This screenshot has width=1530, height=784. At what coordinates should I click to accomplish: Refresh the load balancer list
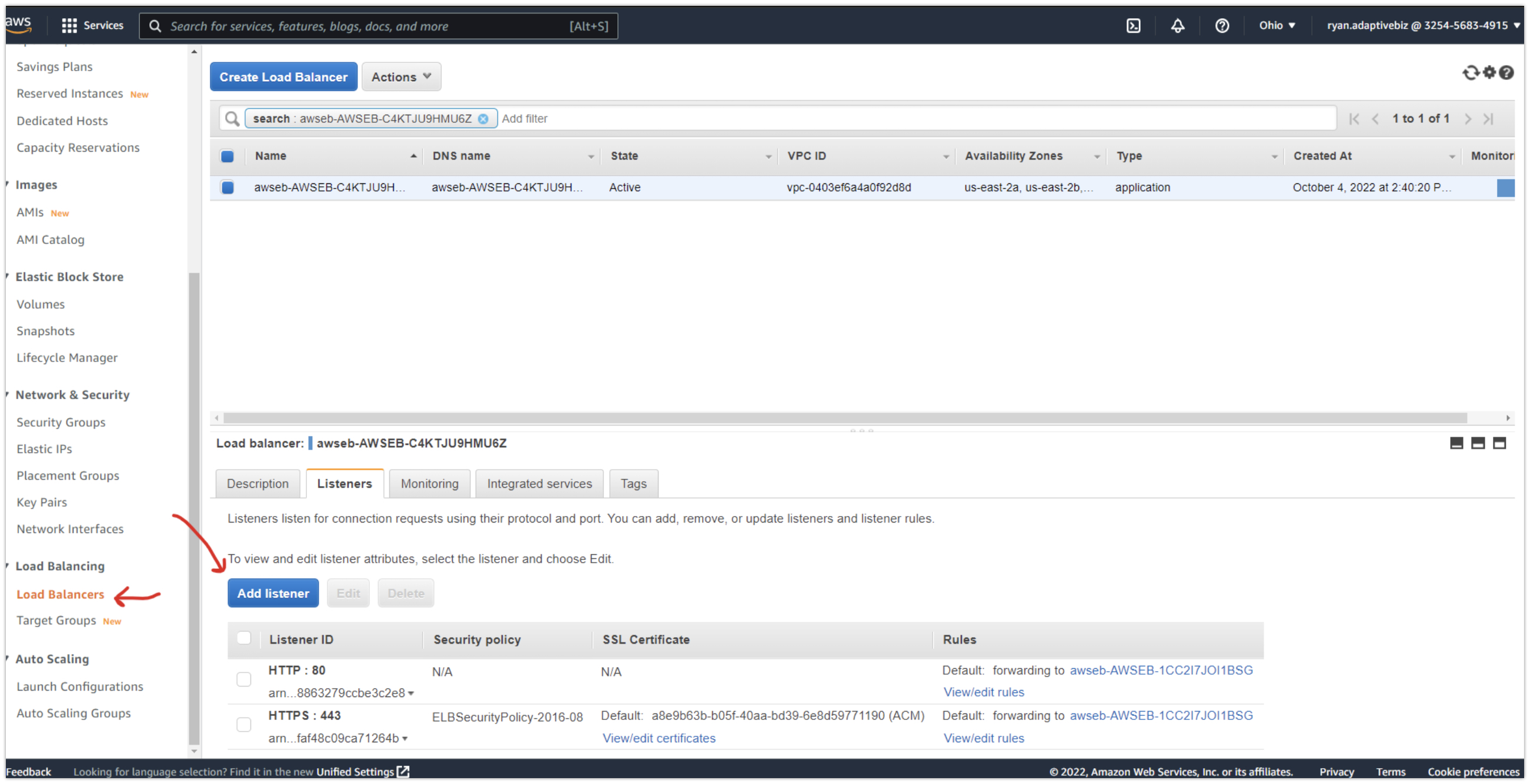click(x=1470, y=72)
